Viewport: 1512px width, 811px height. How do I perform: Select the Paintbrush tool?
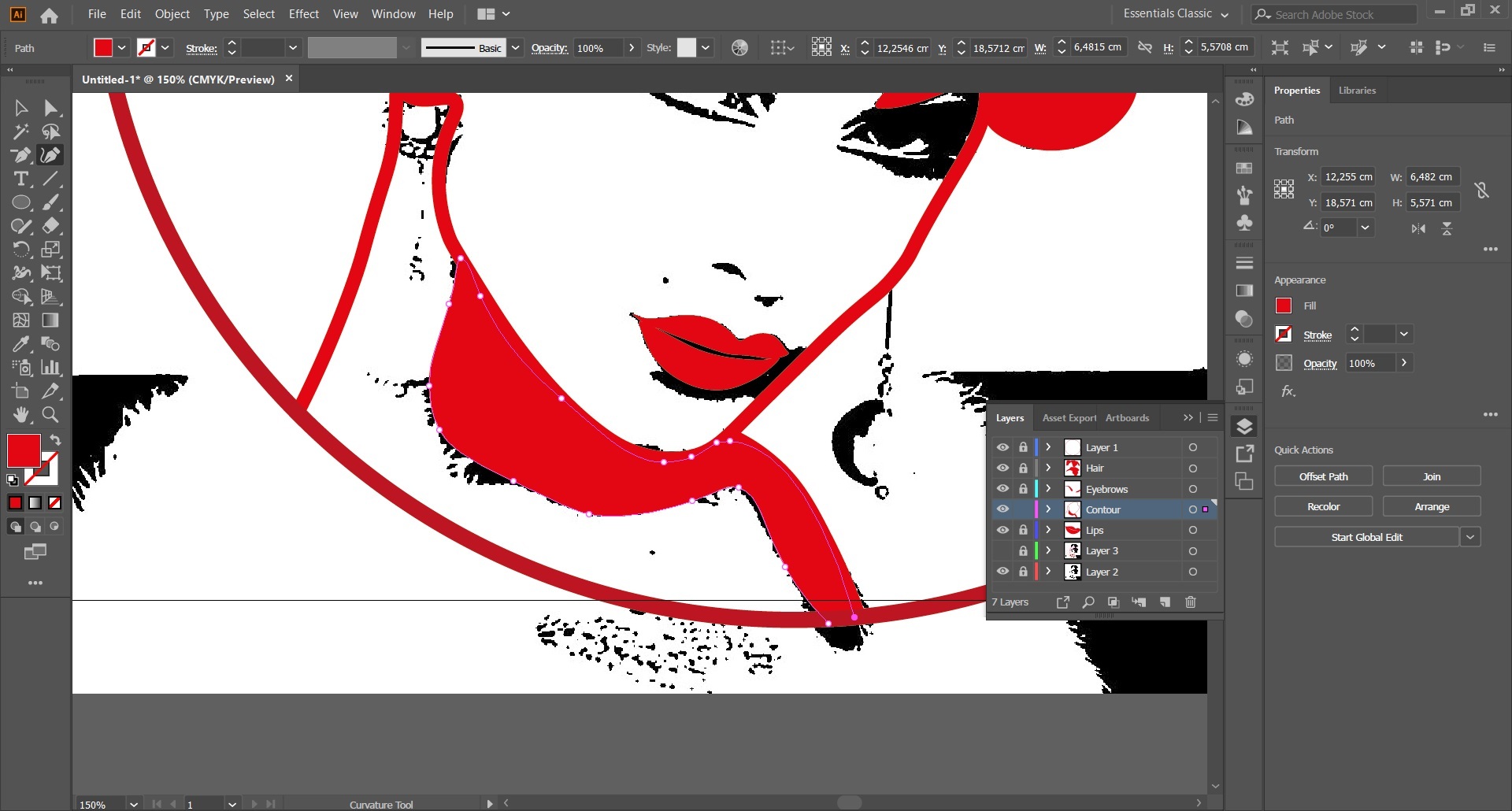coord(51,202)
